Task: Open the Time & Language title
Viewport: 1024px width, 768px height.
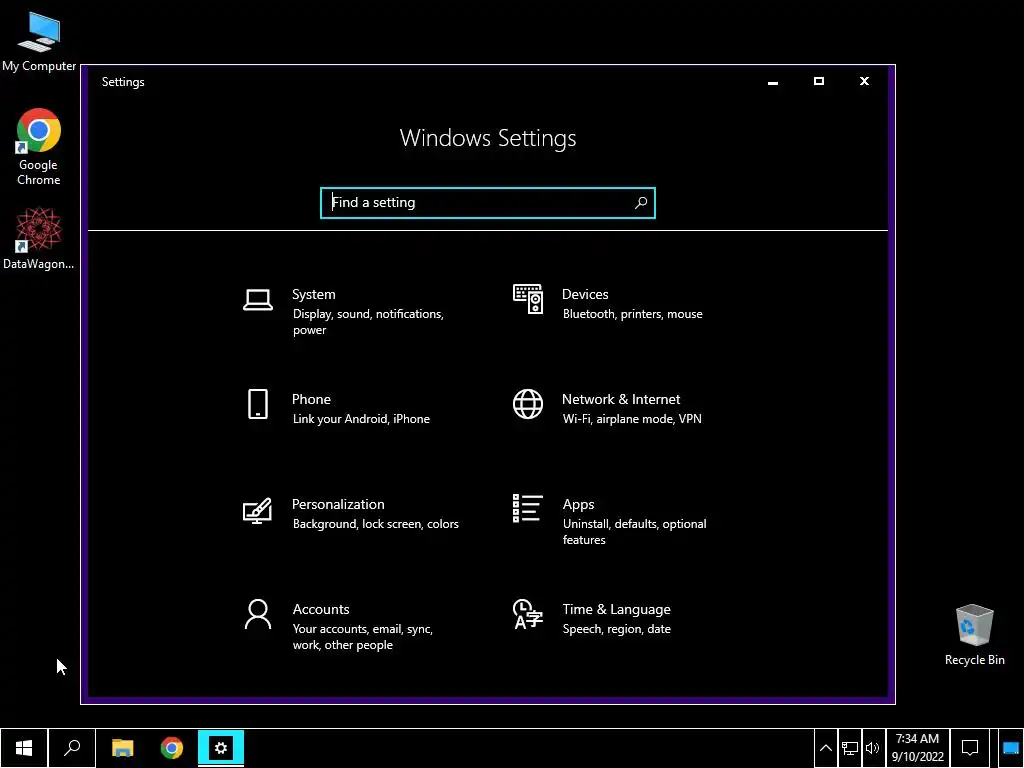Action: tap(616, 609)
